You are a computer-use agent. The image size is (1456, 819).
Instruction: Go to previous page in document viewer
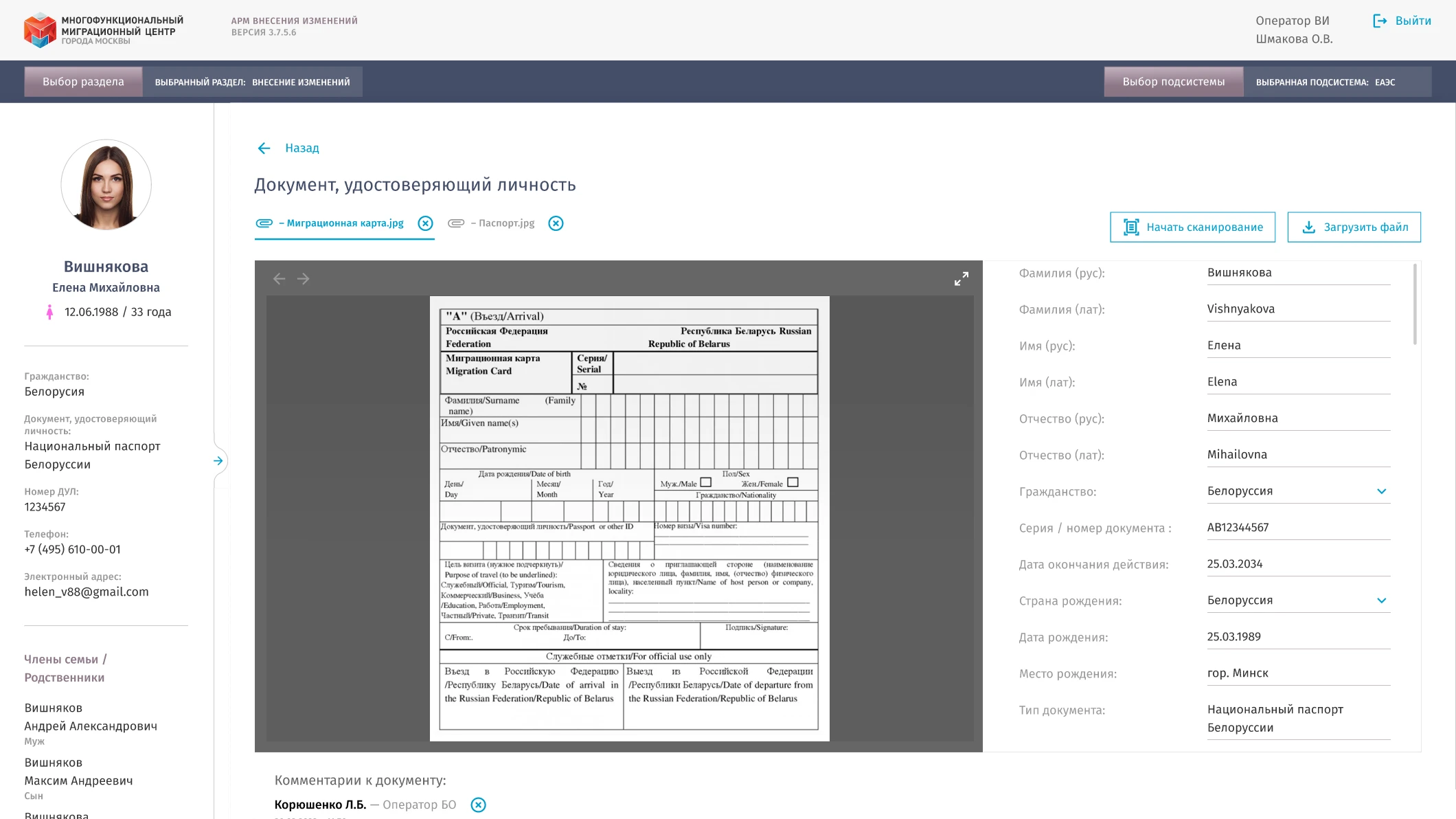tap(279, 278)
